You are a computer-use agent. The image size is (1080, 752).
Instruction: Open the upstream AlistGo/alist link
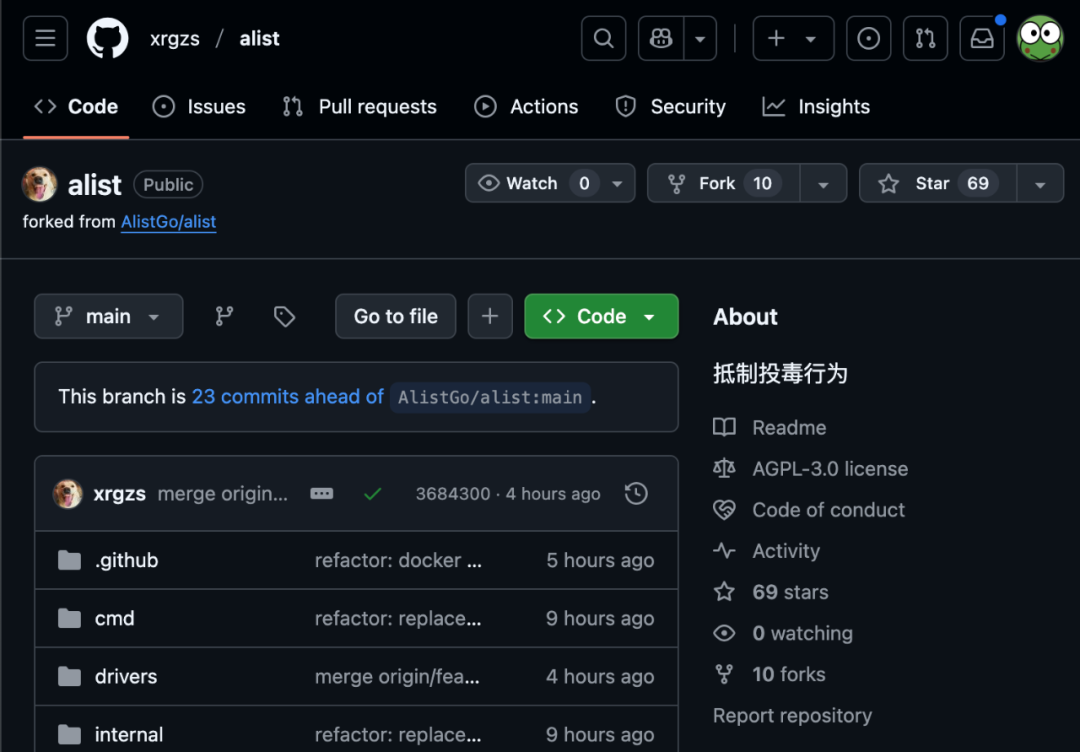click(168, 222)
